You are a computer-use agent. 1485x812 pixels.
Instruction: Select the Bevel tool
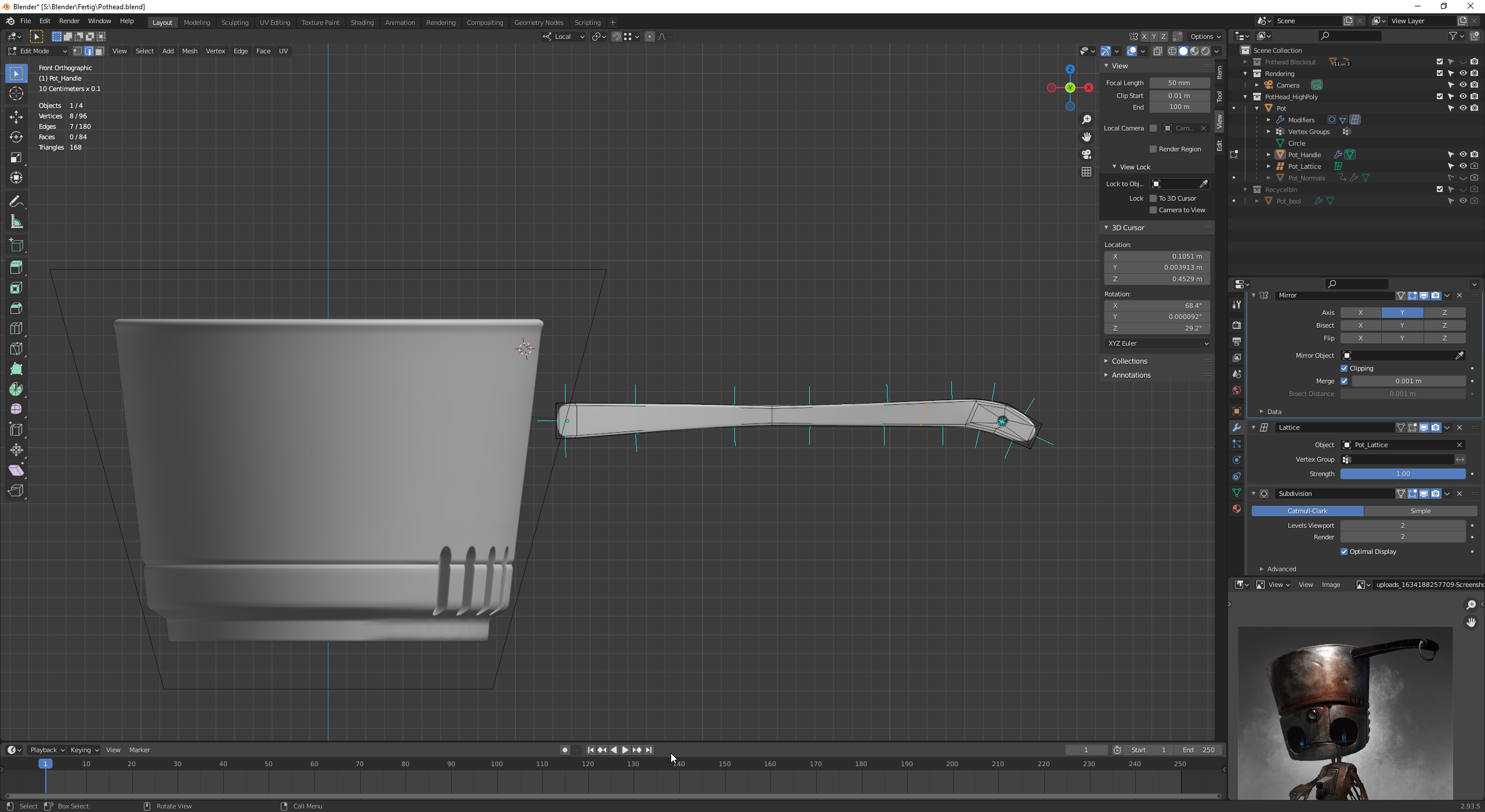click(x=16, y=308)
